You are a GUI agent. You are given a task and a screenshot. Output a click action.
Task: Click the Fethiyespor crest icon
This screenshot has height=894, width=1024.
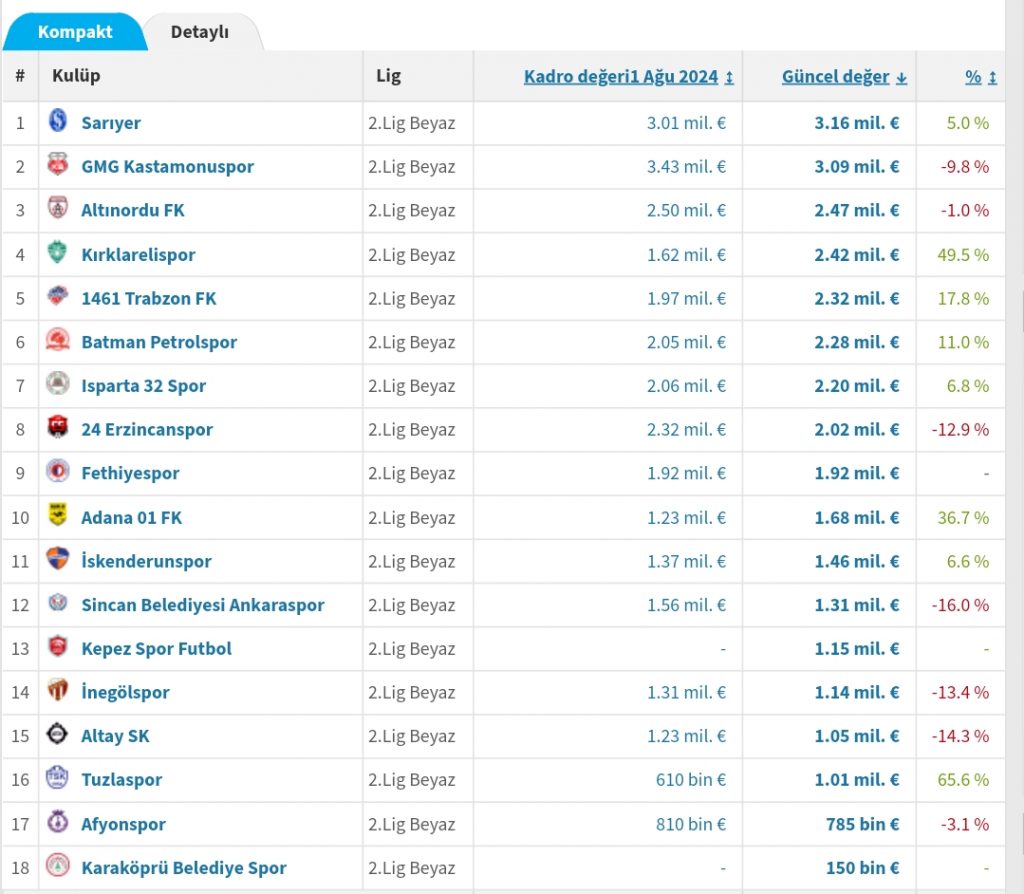[58, 471]
